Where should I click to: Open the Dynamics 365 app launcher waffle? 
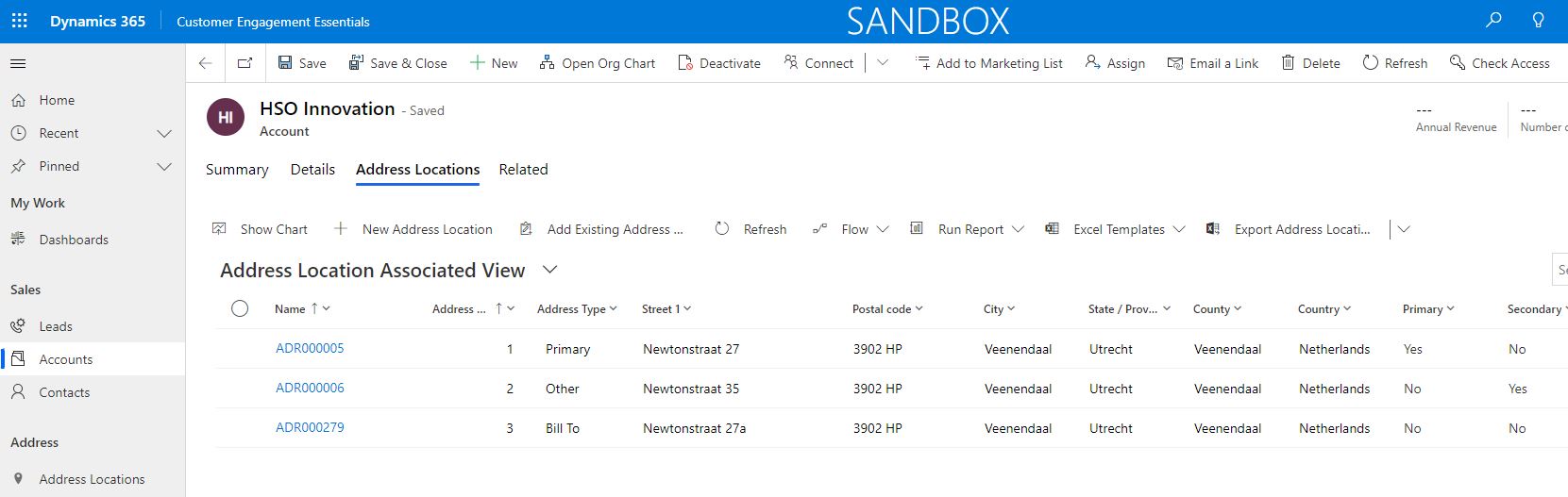pos(19,21)
